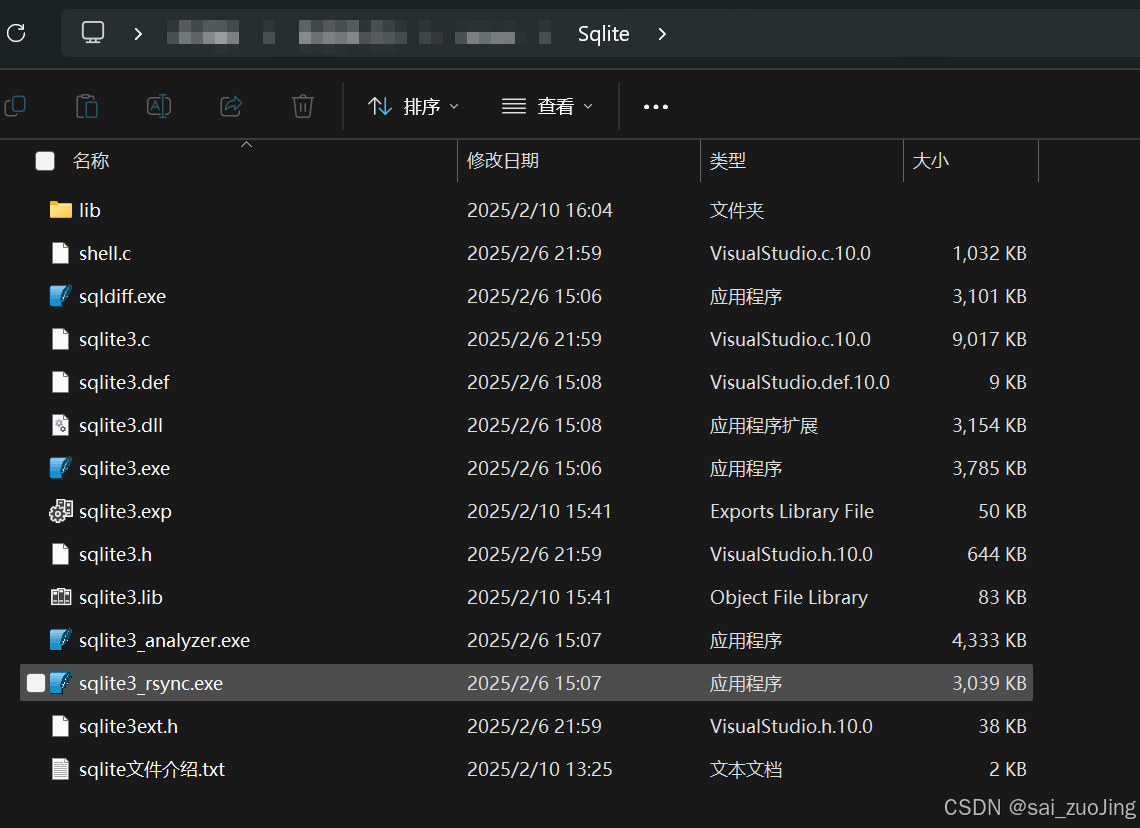Expand the breadcrumb chevron after Sqlite
The image size is (1140, 828).
pyautogui.click(x=662, y=33)
